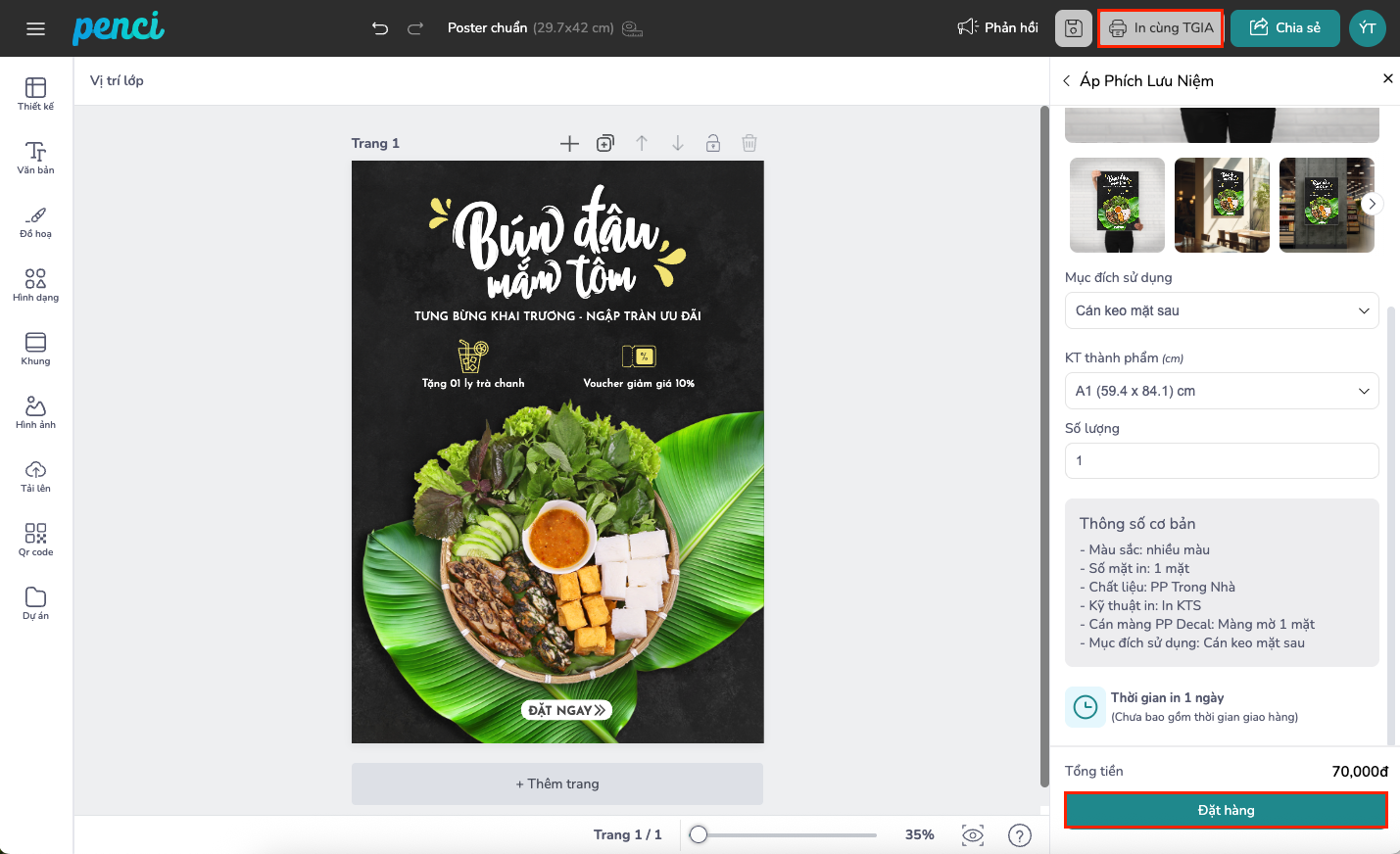The height and width of the screenshot is (854, 1400).
Task: Open the KT thành phẩm size dropdown
Action: 1222,391
